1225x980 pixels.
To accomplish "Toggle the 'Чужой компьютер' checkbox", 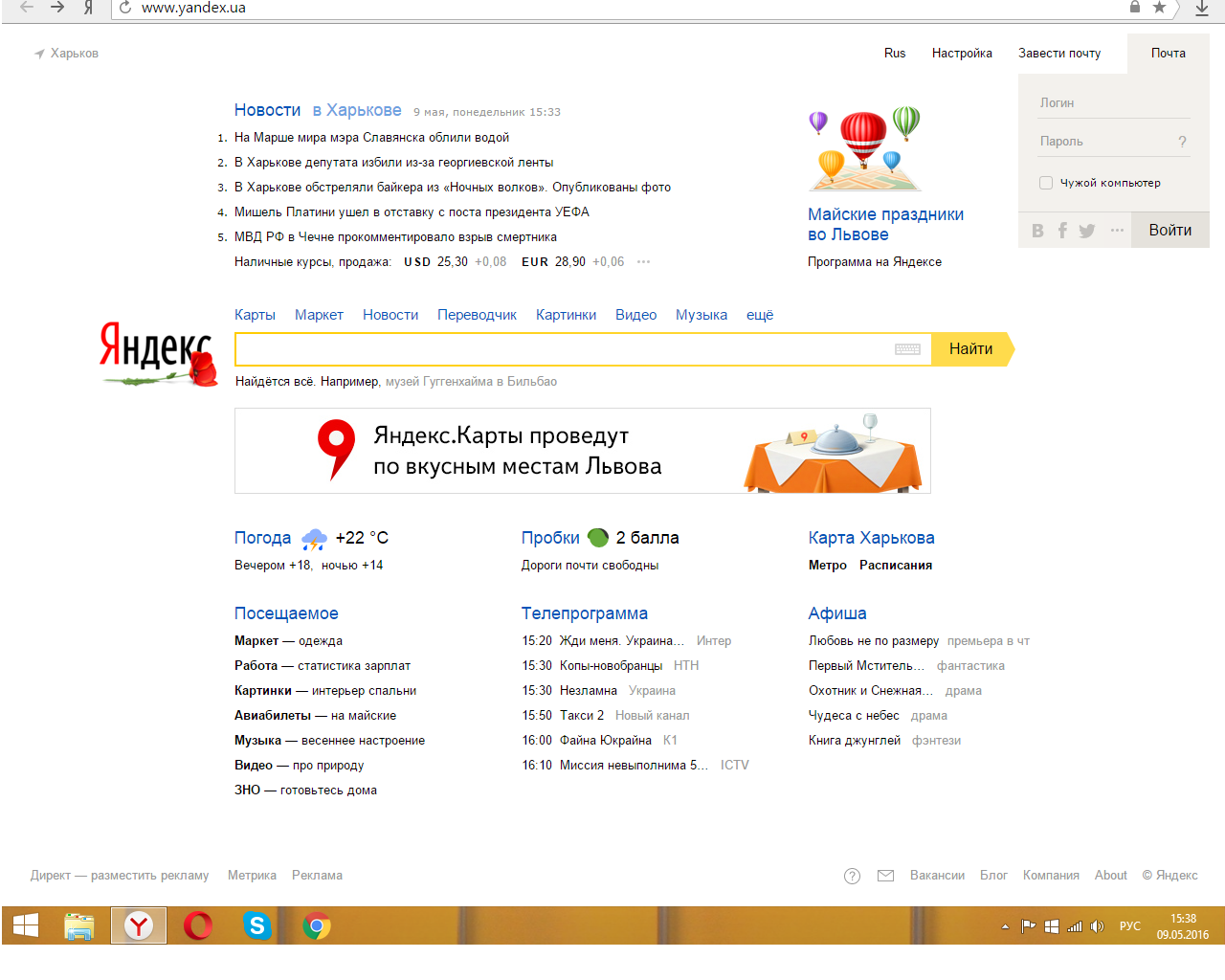I will pyautogui.click(x=1046, y=183).
